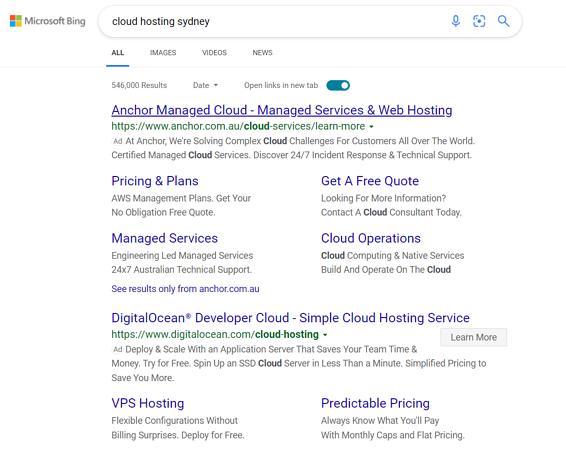
Task: Open Anchor Managed Cloud result title
Action: tap(282, 110)
